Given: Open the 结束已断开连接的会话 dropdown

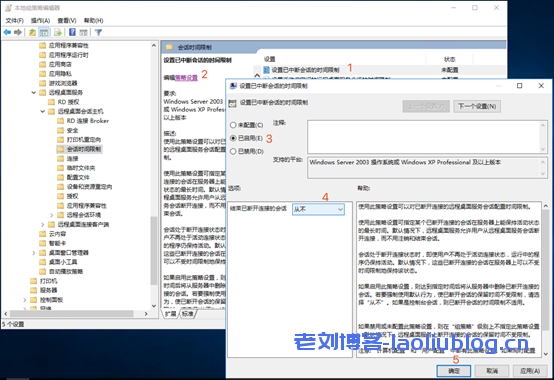Looking at the screenshot, I should [x=318, y=209].
